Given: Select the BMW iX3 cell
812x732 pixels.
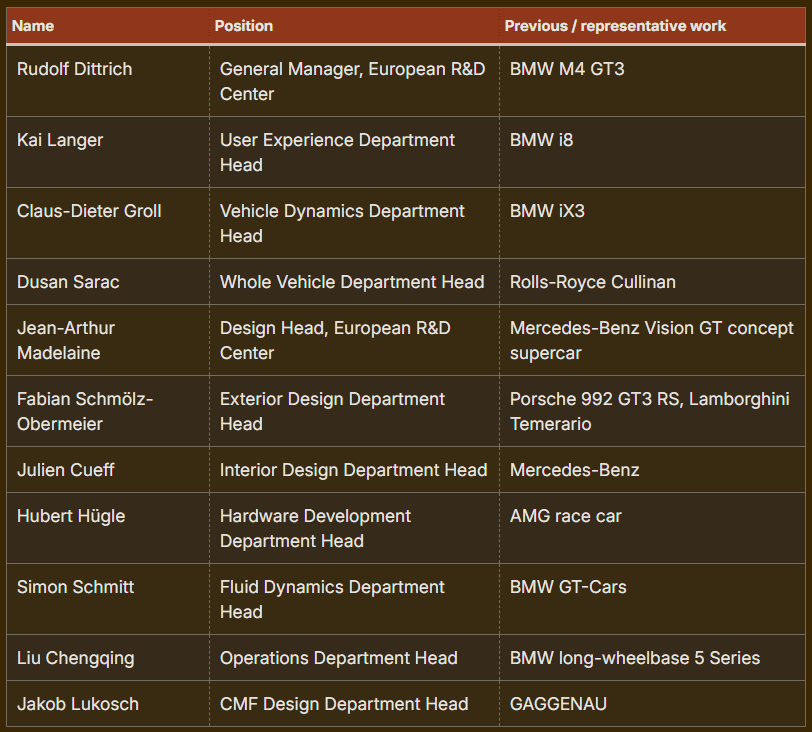Looking at the screenshot, I should coord(652,223).
